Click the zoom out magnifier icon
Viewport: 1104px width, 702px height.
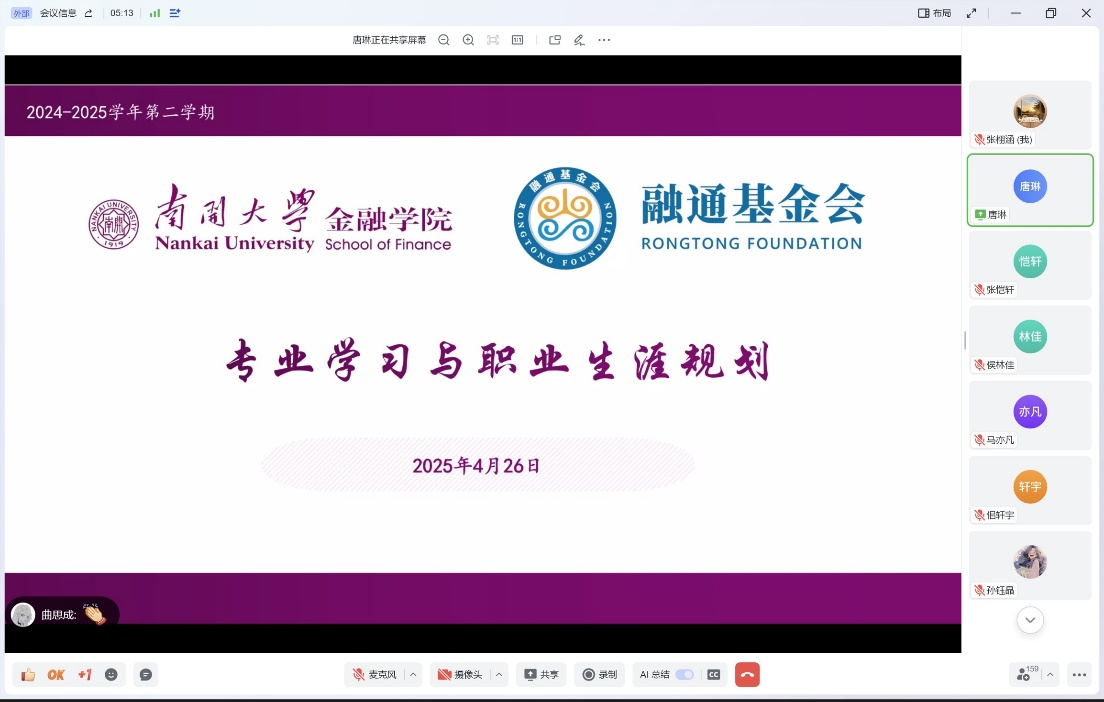pyautogui.click(x=444, y=40)
